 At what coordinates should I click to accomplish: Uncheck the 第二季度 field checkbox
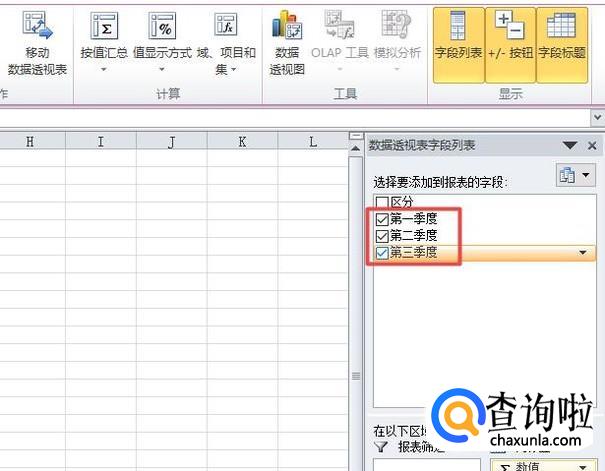pos(382,236)
